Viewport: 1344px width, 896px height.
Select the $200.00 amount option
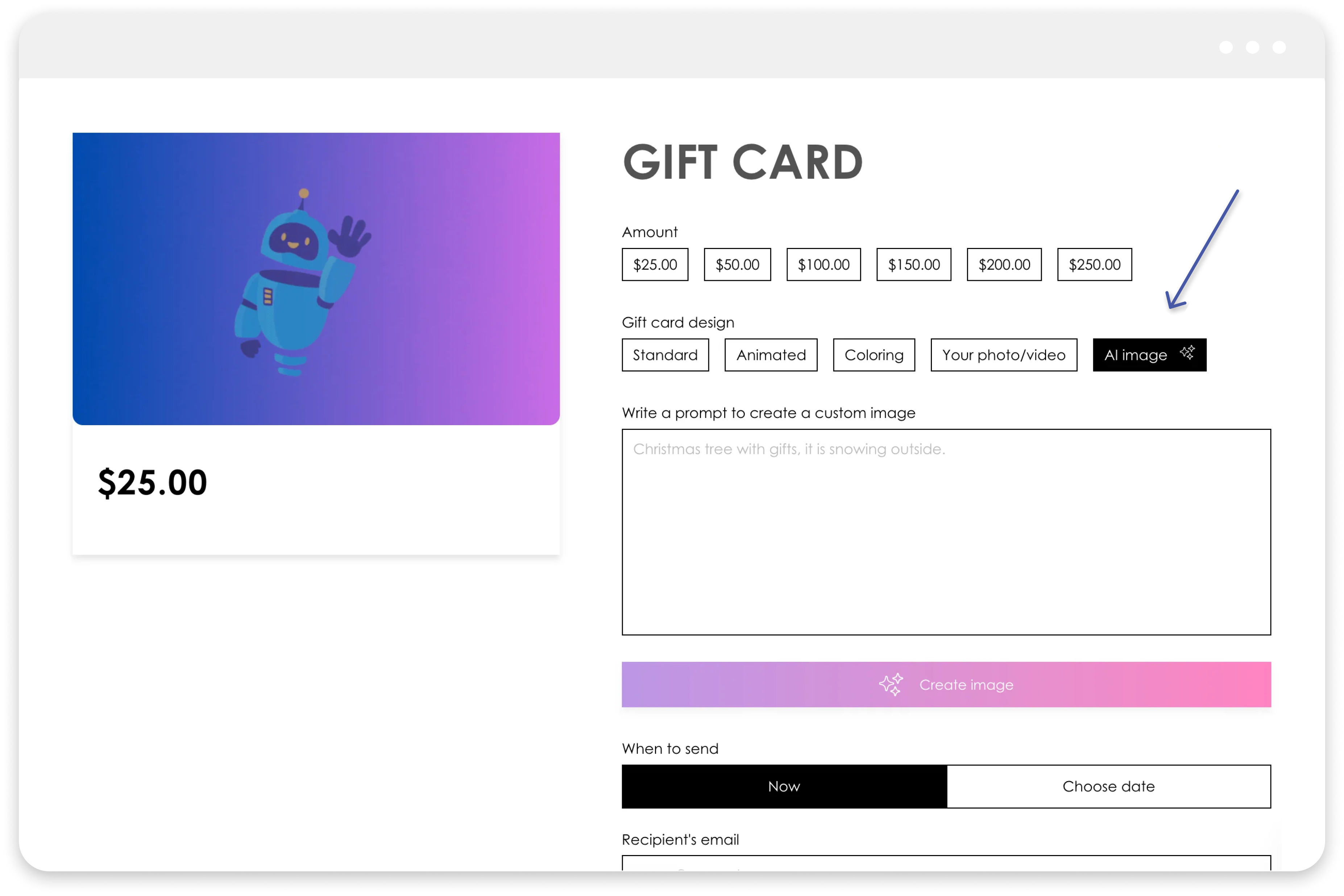pos(1004,265)
